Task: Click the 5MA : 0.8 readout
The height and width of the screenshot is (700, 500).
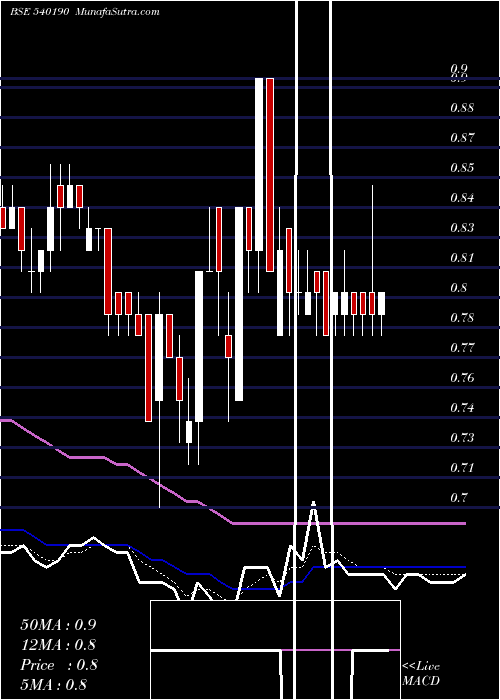Action: (54, 685)
